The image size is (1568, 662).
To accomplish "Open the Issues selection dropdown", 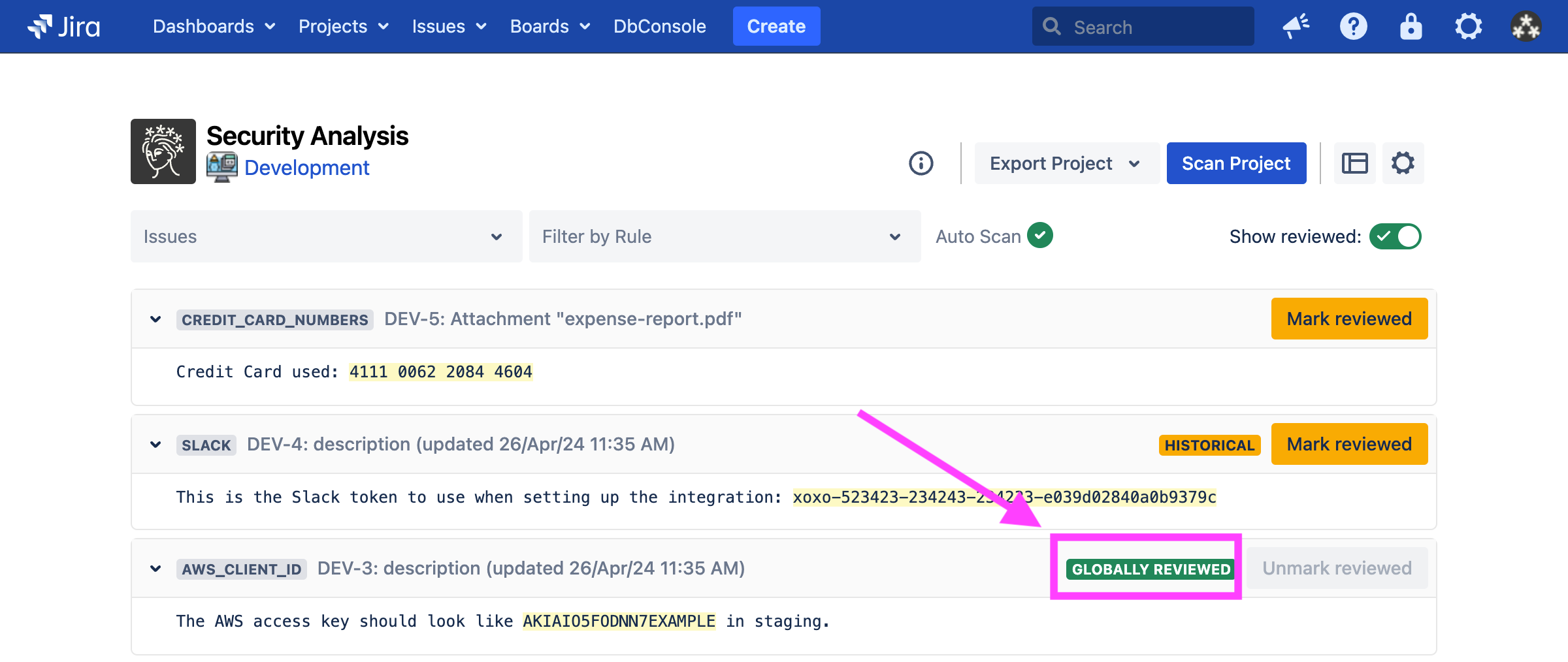I will (x=326, y=236).
